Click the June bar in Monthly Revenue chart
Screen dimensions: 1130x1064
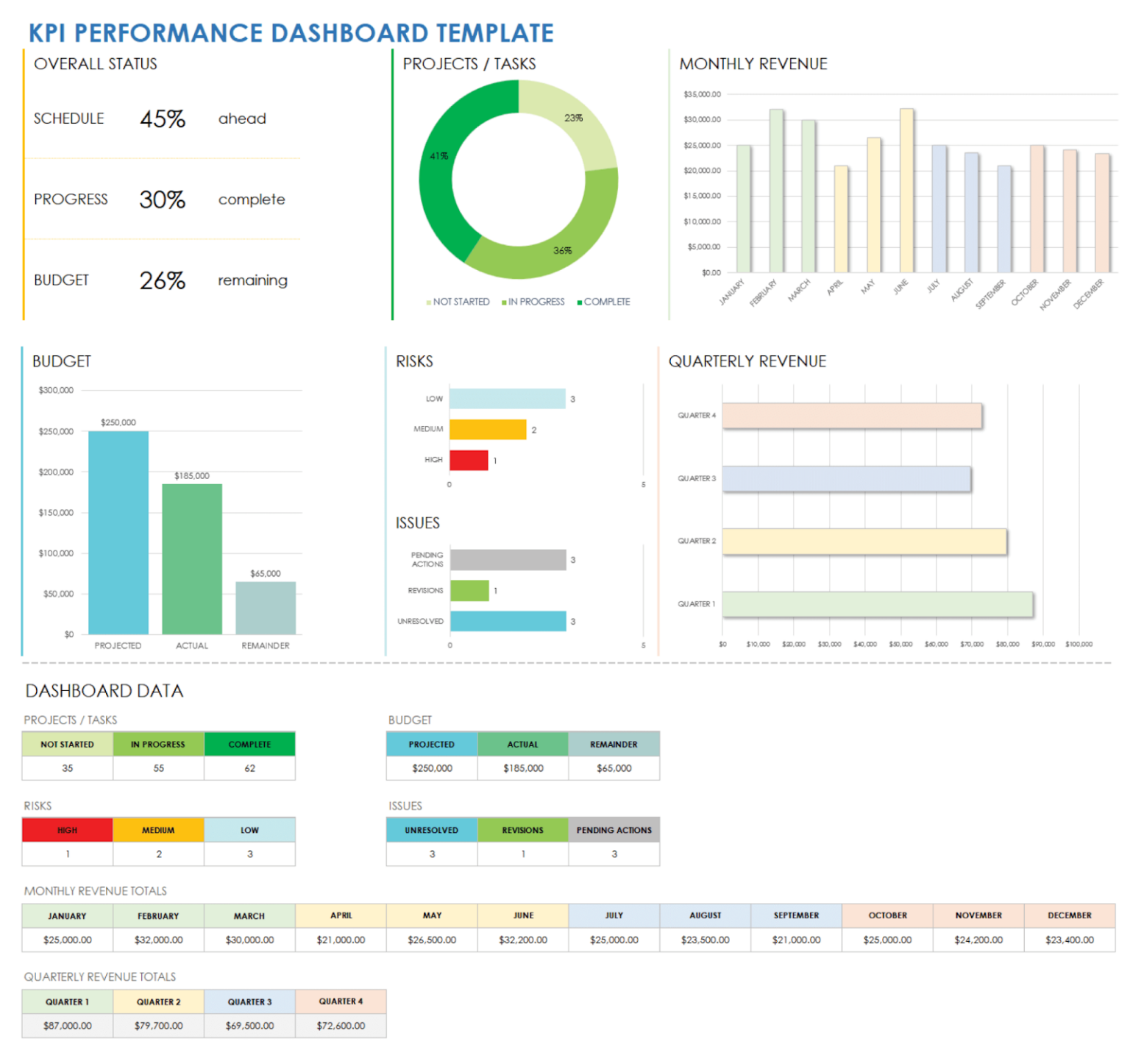coord(906,191)
